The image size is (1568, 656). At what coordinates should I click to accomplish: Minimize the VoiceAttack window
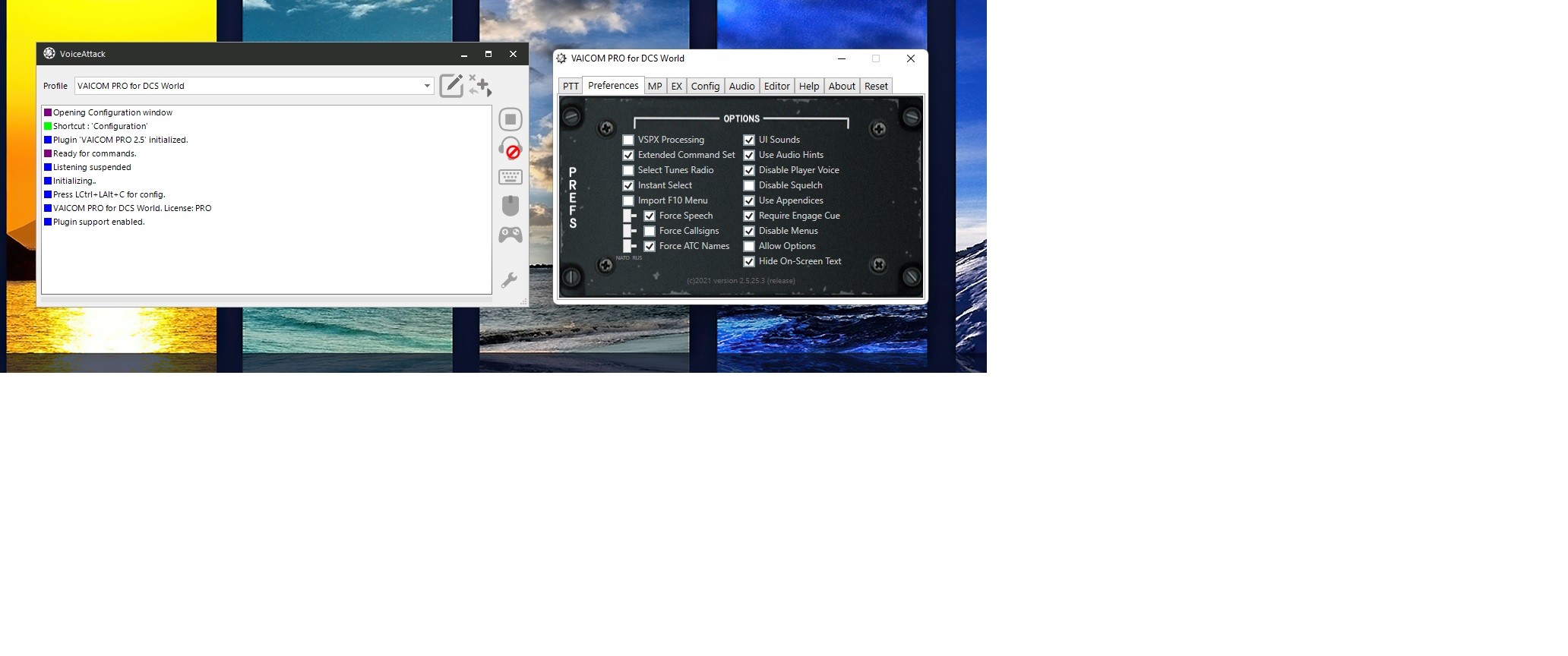coord(464,54)
